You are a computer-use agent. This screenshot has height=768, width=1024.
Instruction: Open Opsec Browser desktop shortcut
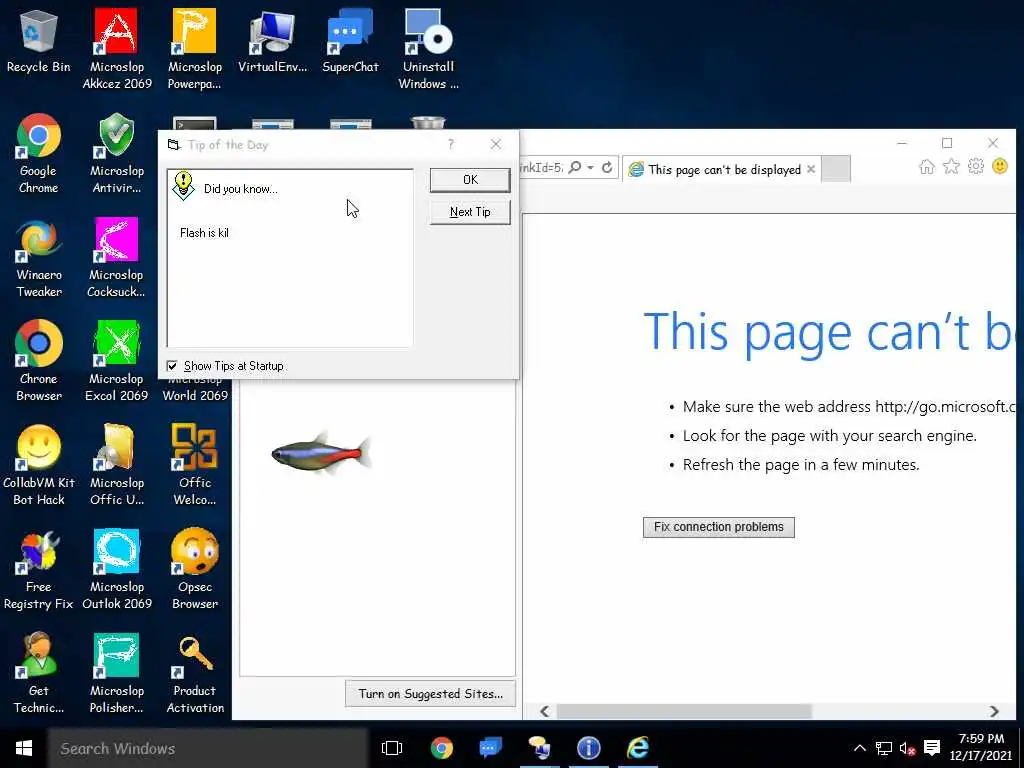click(194, 568)
